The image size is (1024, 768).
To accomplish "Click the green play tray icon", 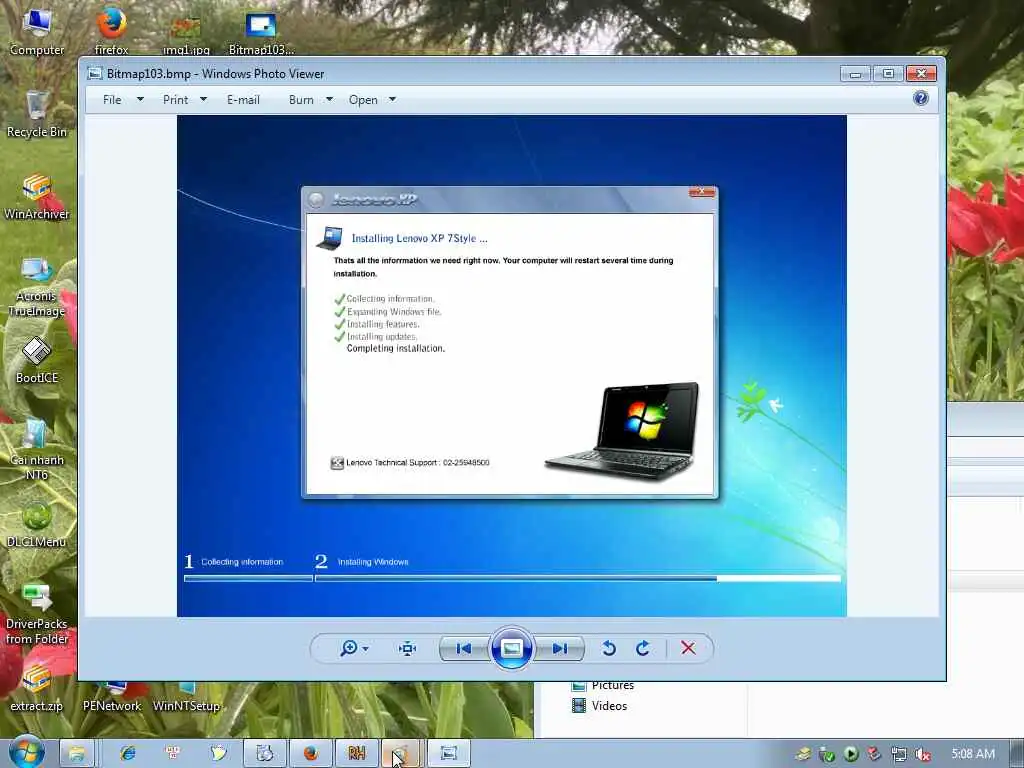I will coord(851,754).
